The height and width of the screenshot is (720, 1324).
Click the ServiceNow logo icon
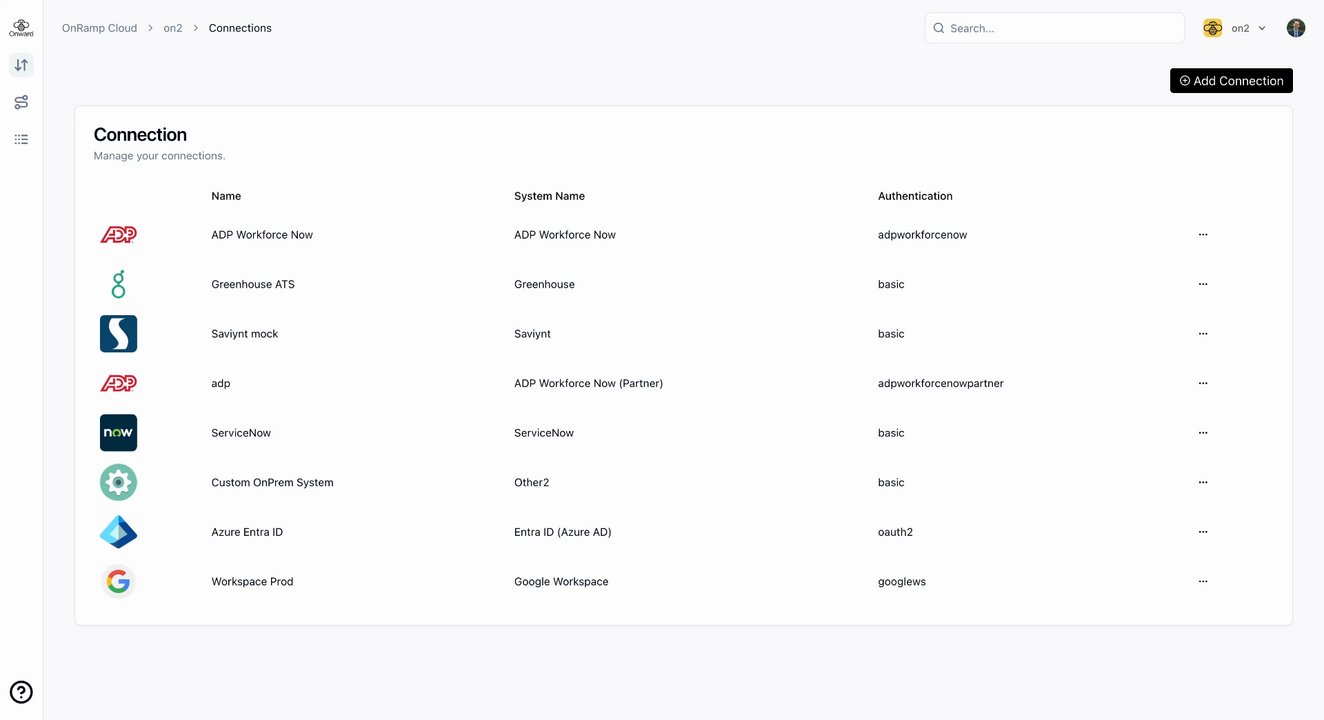click(x=118, y=433)
